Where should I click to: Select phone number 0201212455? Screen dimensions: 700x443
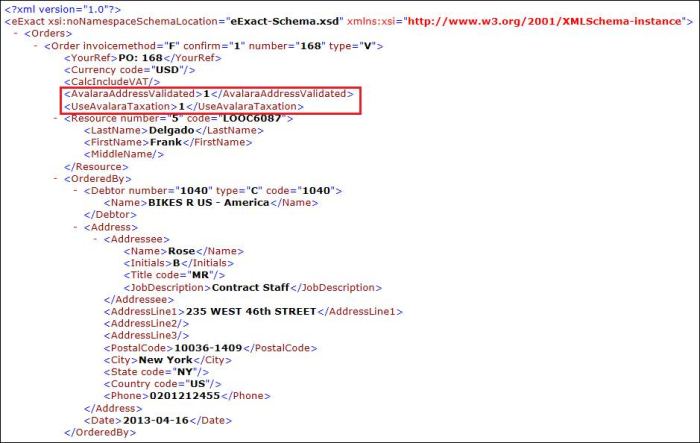(185, 396)
